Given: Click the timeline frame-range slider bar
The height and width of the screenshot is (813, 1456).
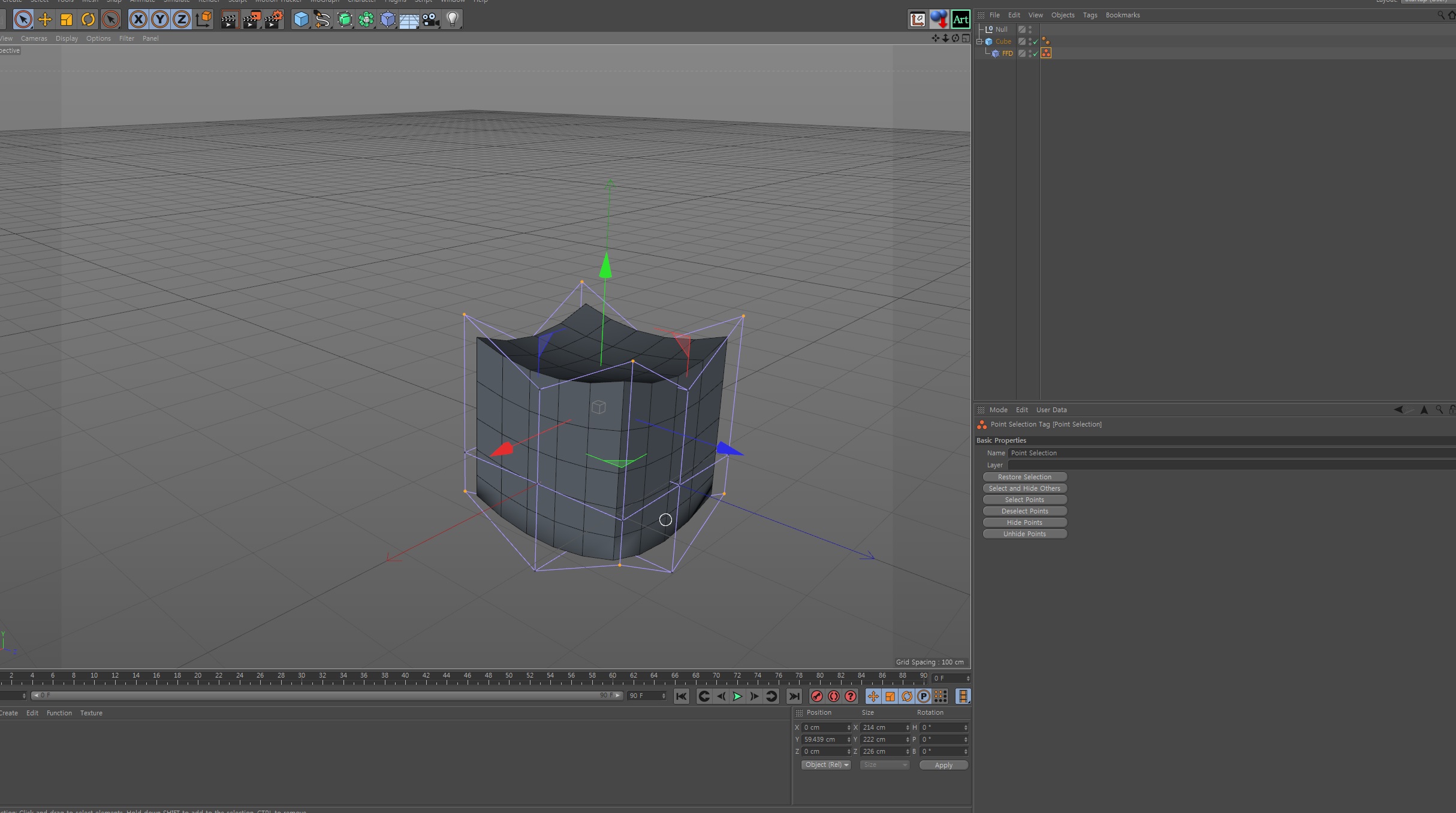Looking at the screenshot, I should click(327, 696).
